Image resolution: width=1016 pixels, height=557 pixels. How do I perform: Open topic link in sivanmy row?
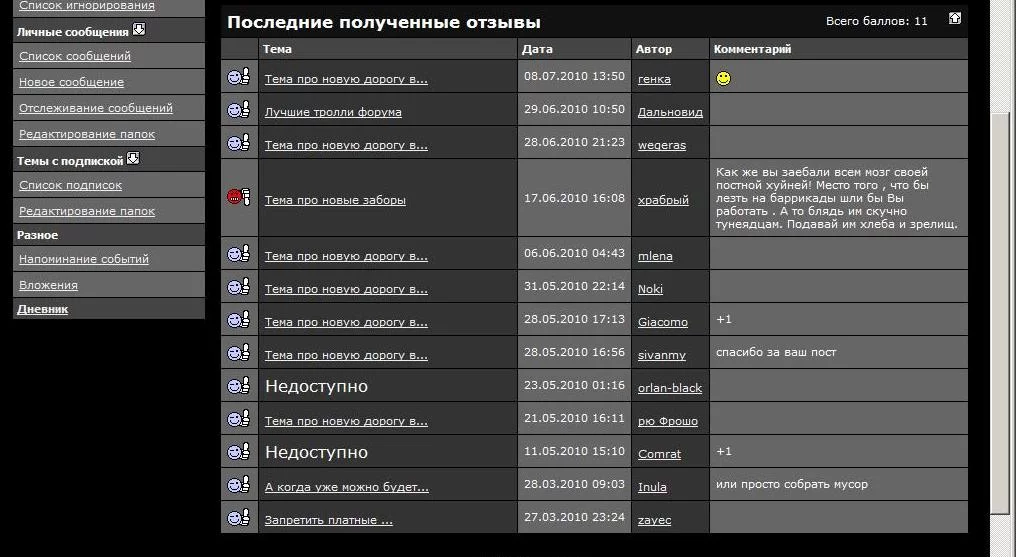[x=346, y=355]
